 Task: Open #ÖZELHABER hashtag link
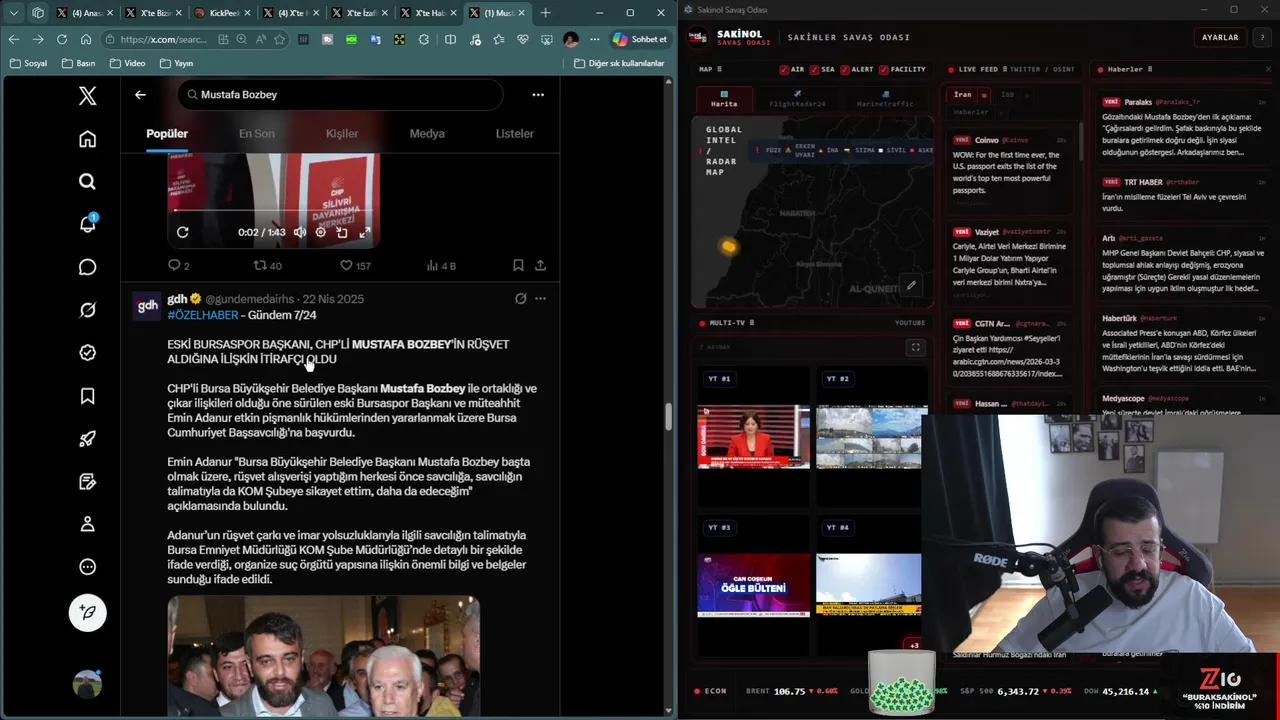pyautogui.click(x=203, y=315)
